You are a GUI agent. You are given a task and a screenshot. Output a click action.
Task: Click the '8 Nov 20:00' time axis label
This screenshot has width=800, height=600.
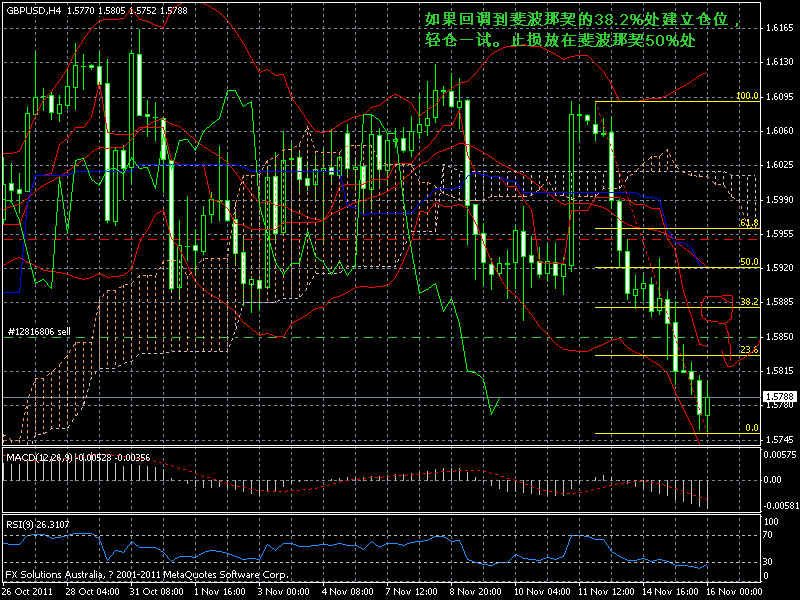tap(476, 592)
